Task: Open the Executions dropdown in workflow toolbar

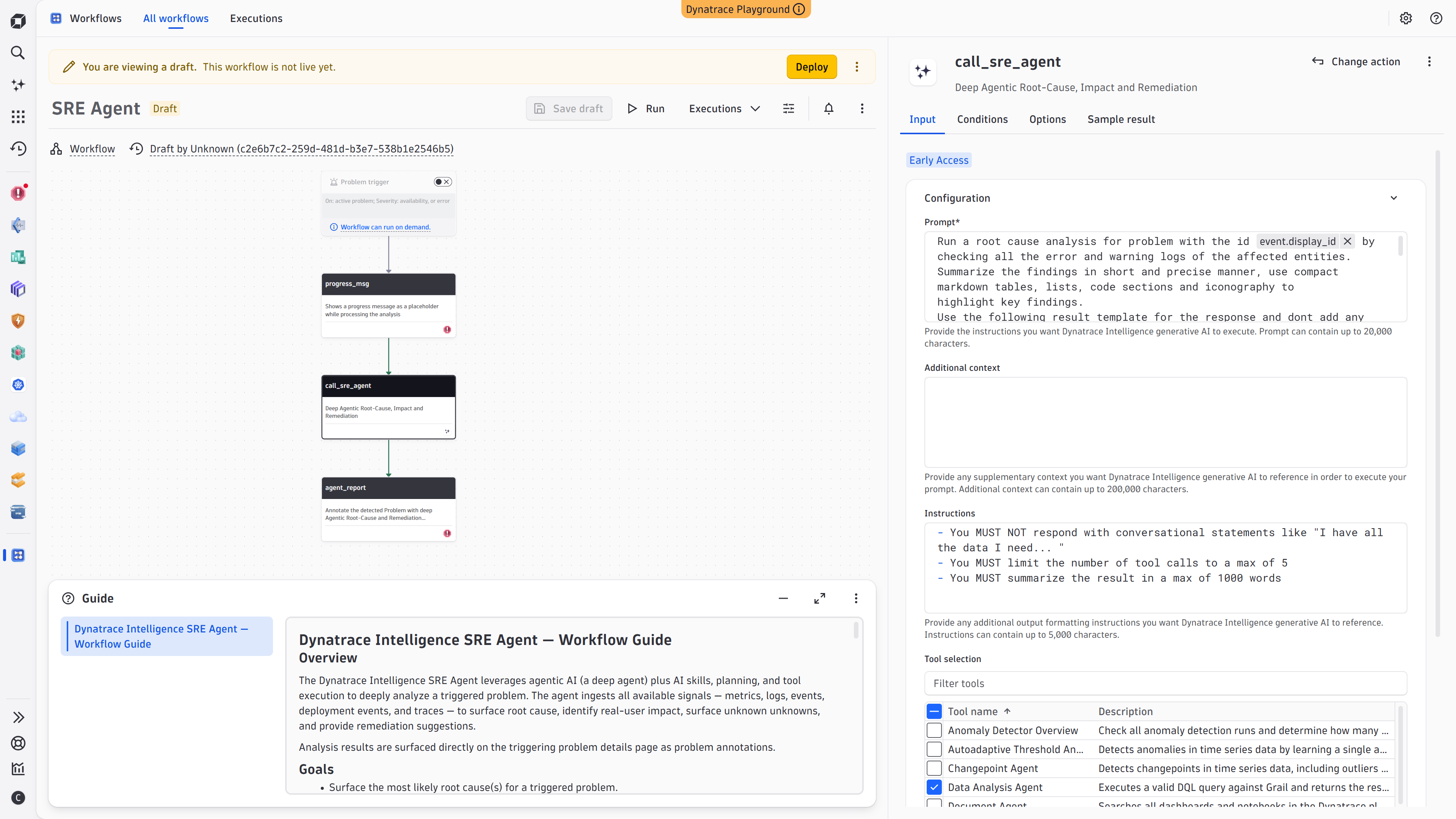Action: [724, 108]
